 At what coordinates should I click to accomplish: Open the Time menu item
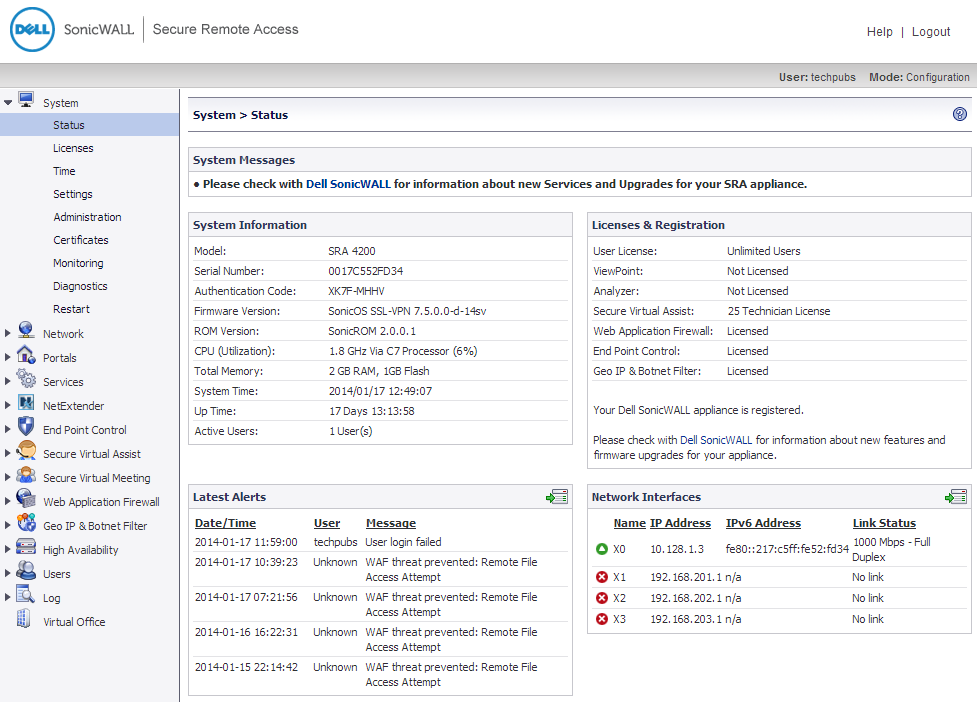(64, 171)
